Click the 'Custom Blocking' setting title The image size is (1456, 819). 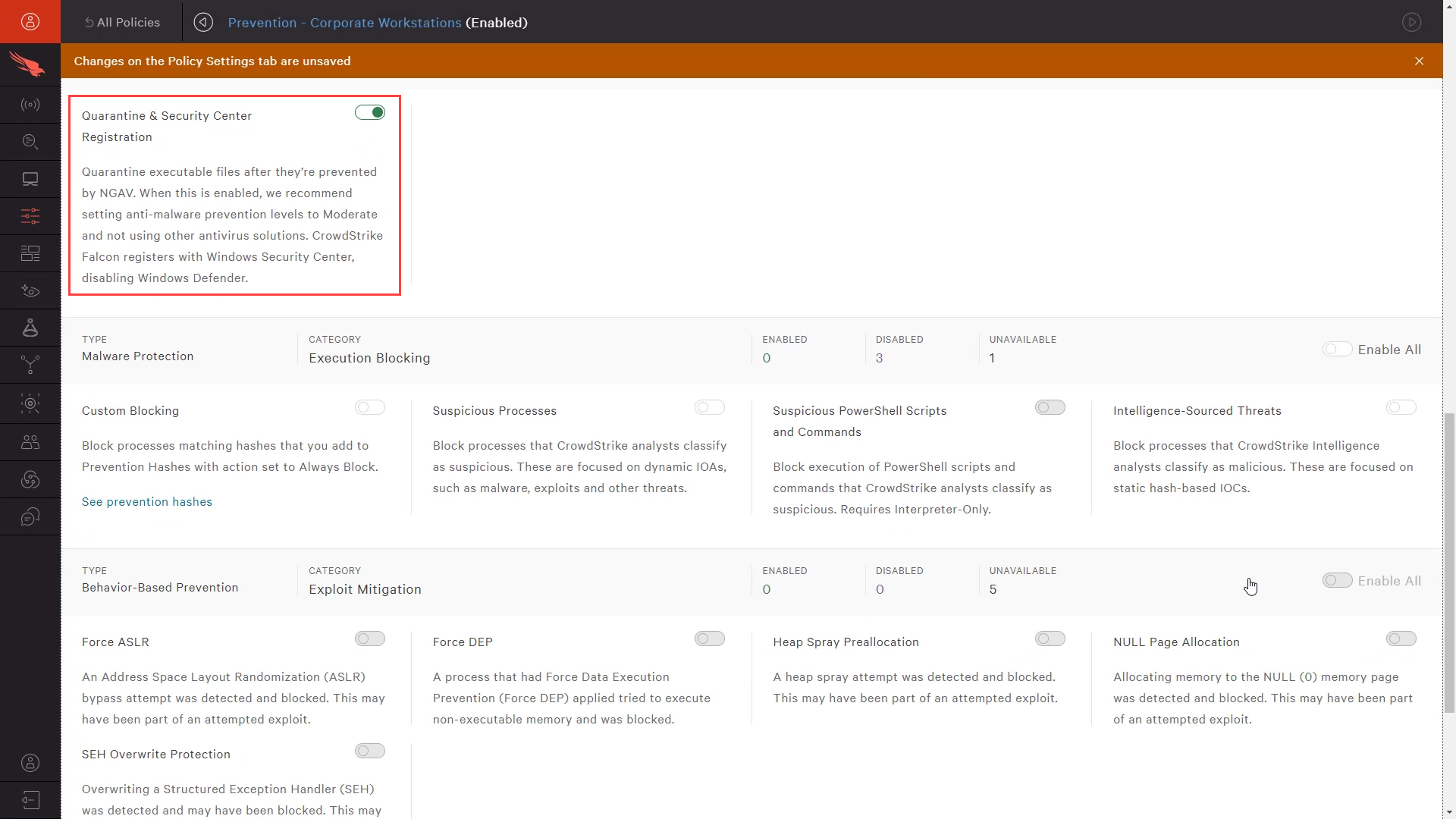[x=130, y=410]
